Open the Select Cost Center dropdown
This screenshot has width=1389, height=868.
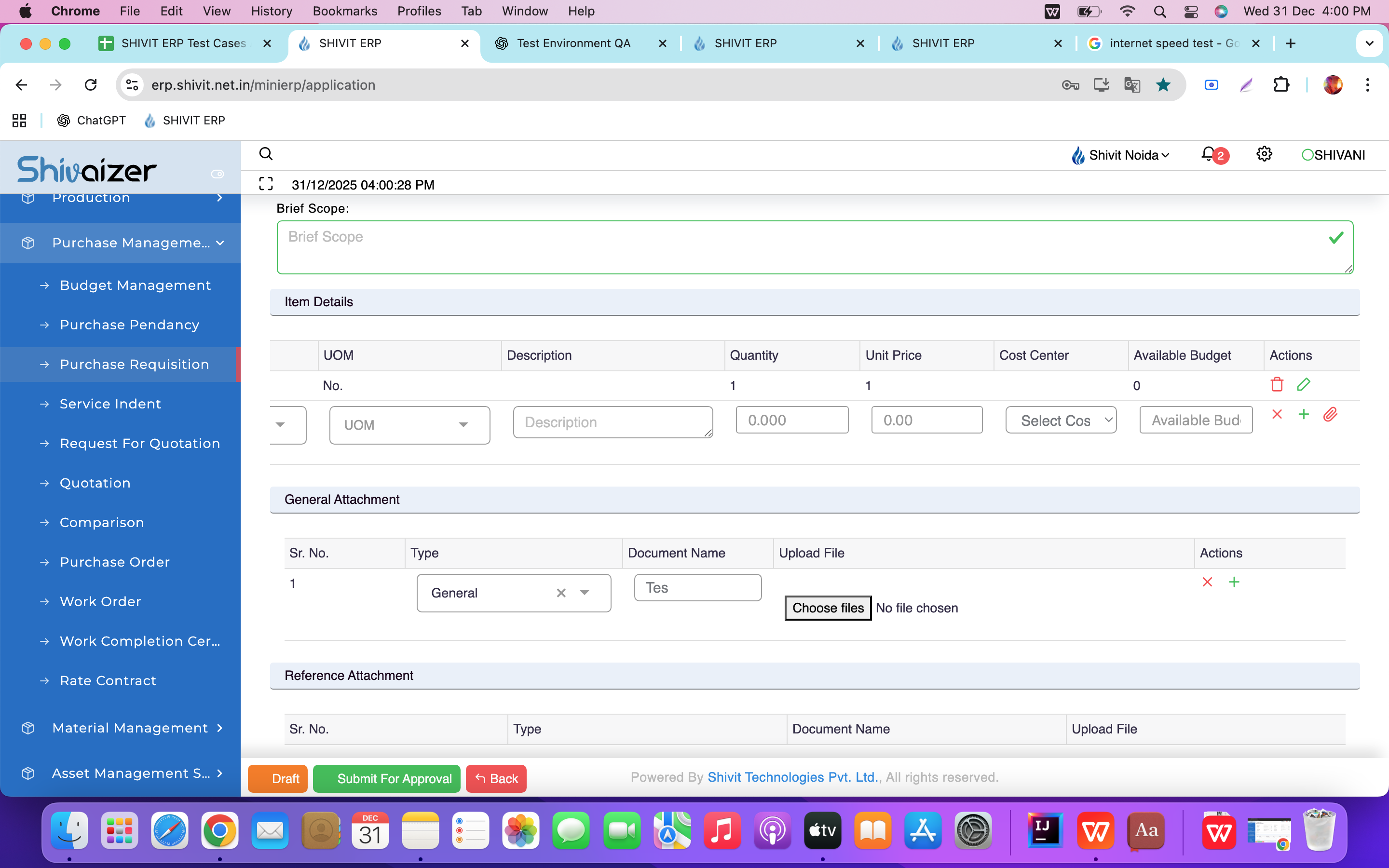click(x=1060, y=421)
